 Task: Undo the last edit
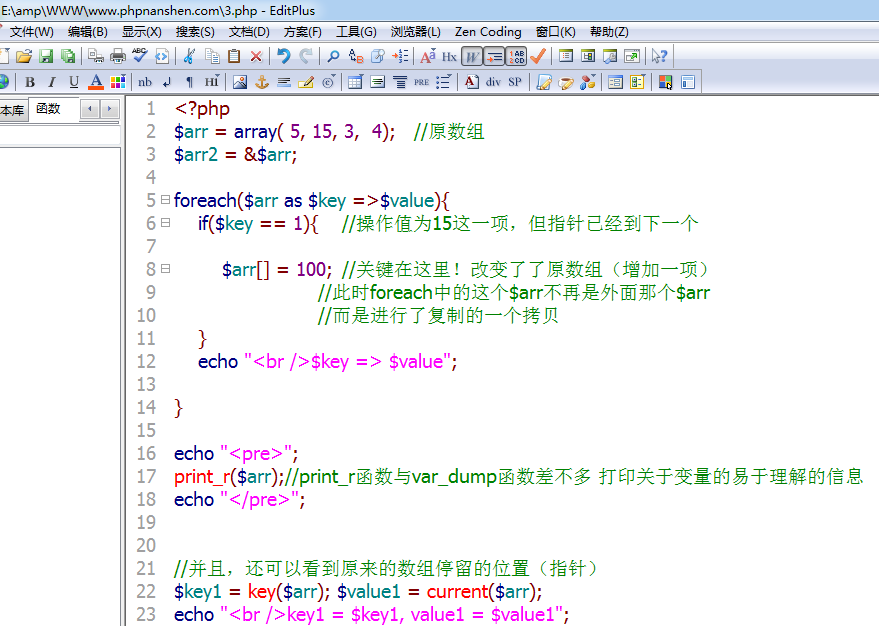[284, 56]
